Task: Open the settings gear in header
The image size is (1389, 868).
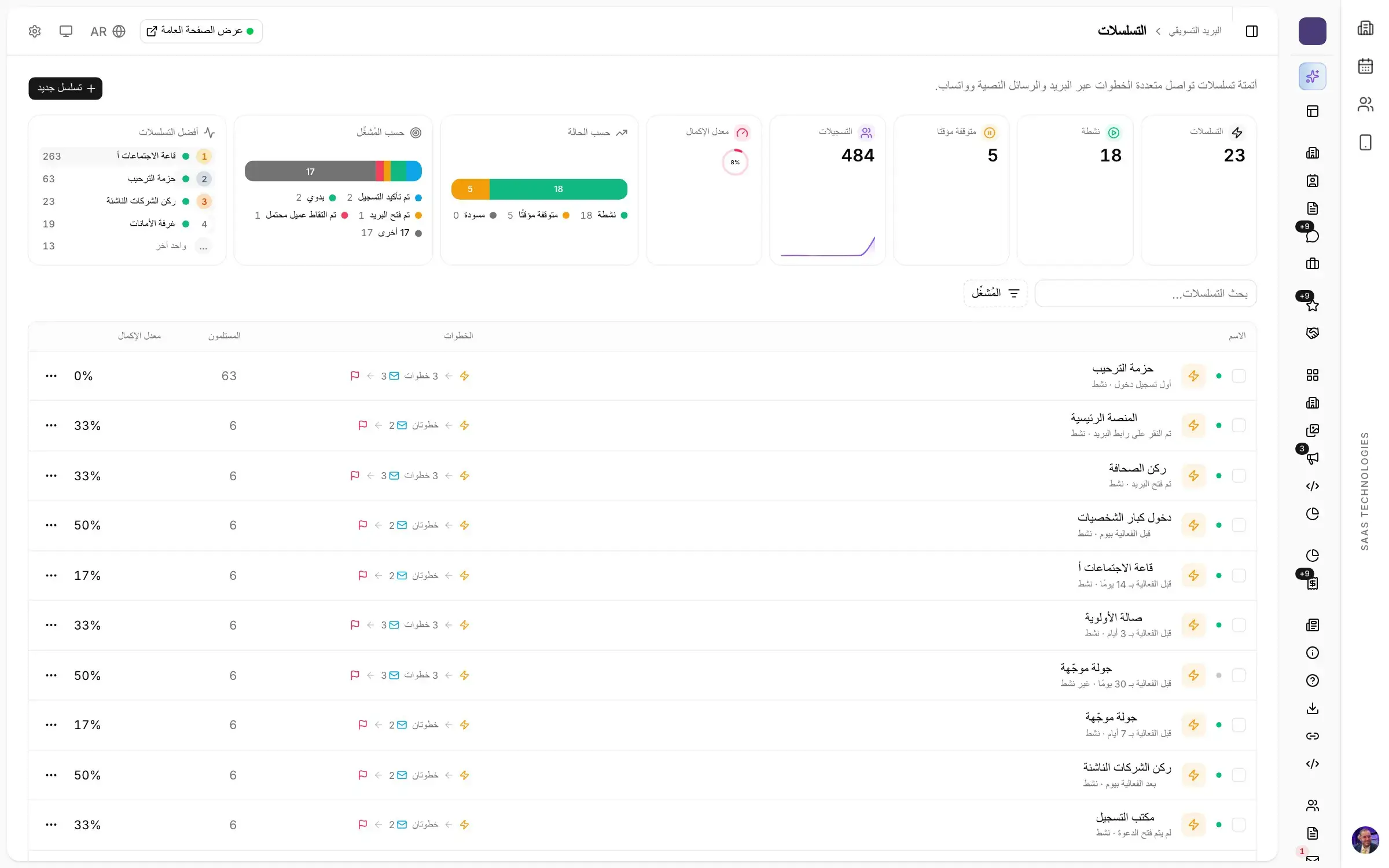Action: click(x=35, y=31)
